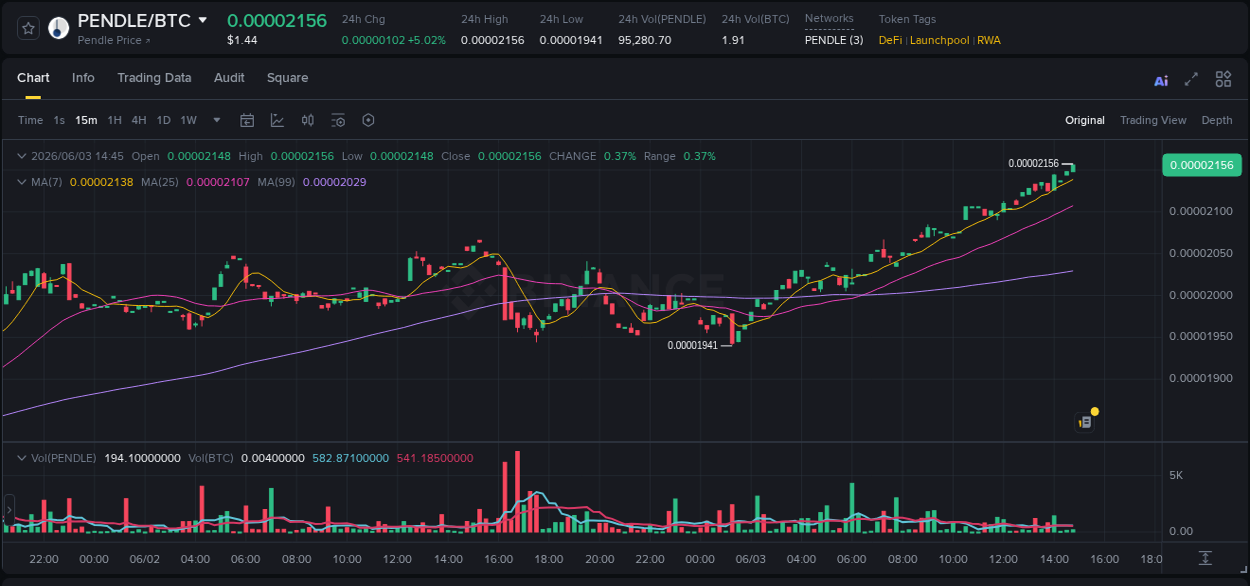Viewport: 1250px width, 586px height.
Task: Open the go-to-date calendar icon
Action: tap(247, 120)
